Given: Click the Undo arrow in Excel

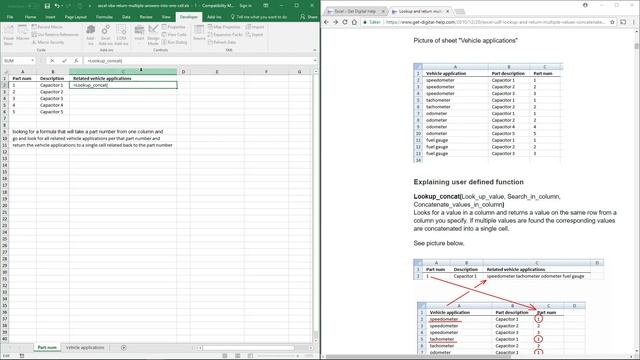Looking at the screenshot, I should (57, 6).
